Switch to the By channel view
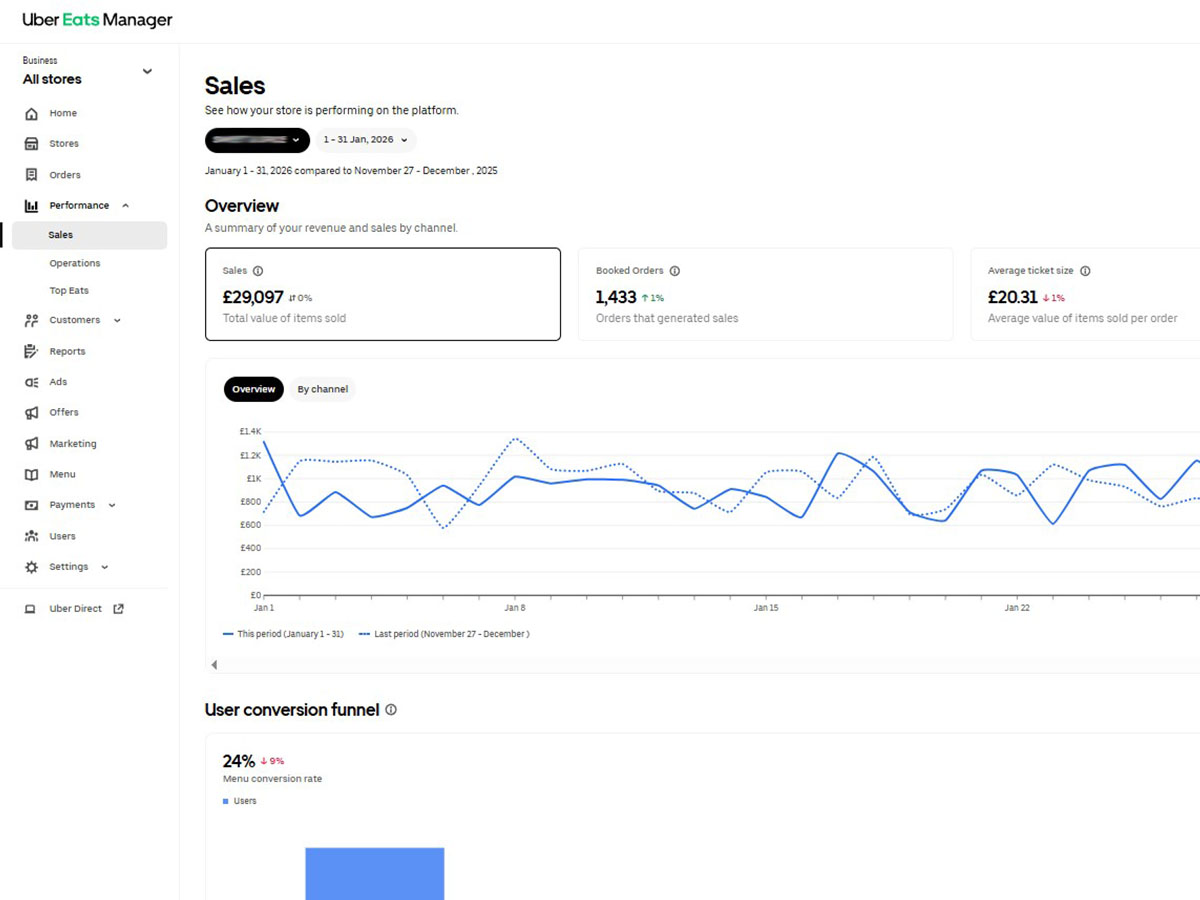Screen dimensions: 1200x900 [x=323, y=389]
